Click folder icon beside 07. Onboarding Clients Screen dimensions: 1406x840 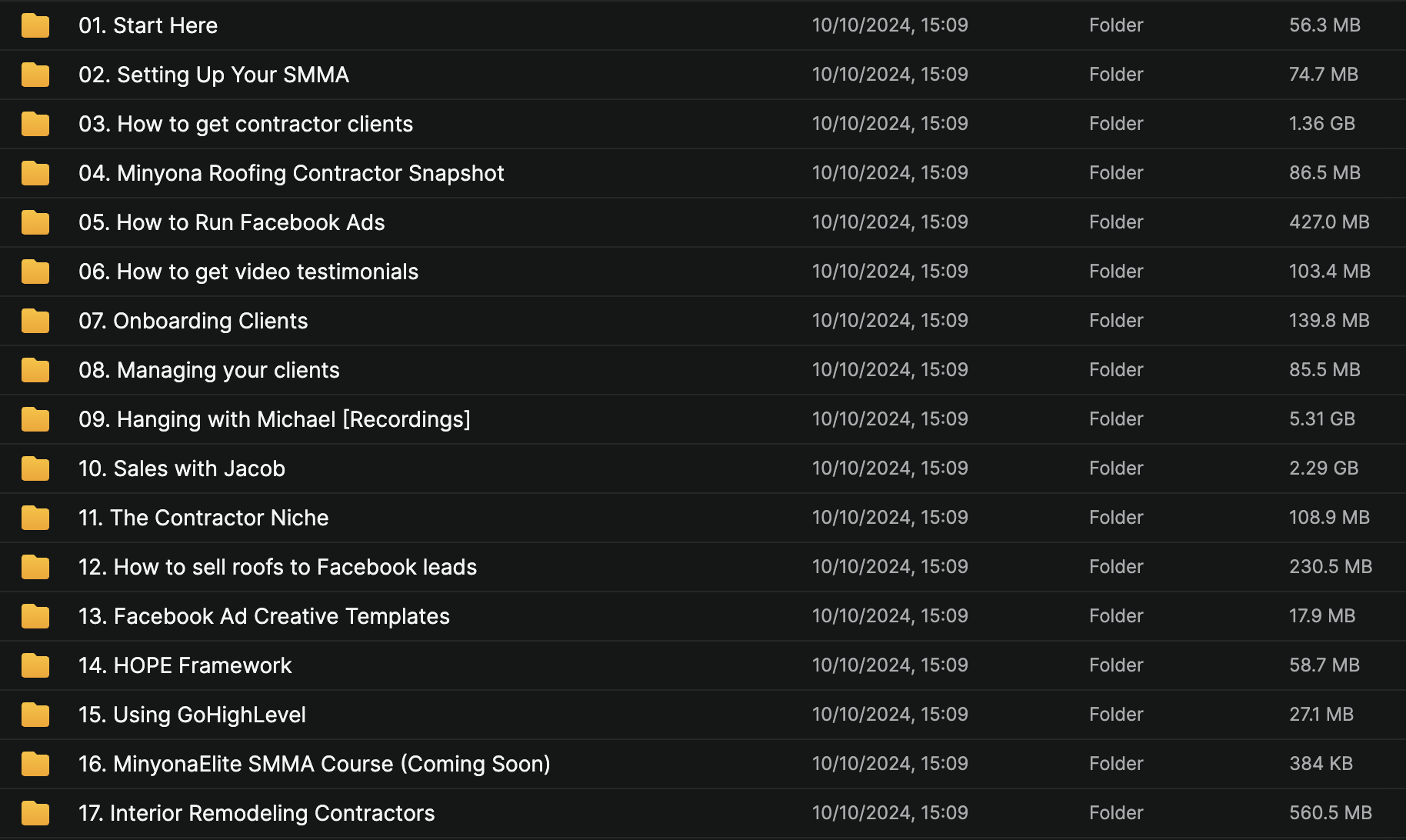(x=35, y=321)
